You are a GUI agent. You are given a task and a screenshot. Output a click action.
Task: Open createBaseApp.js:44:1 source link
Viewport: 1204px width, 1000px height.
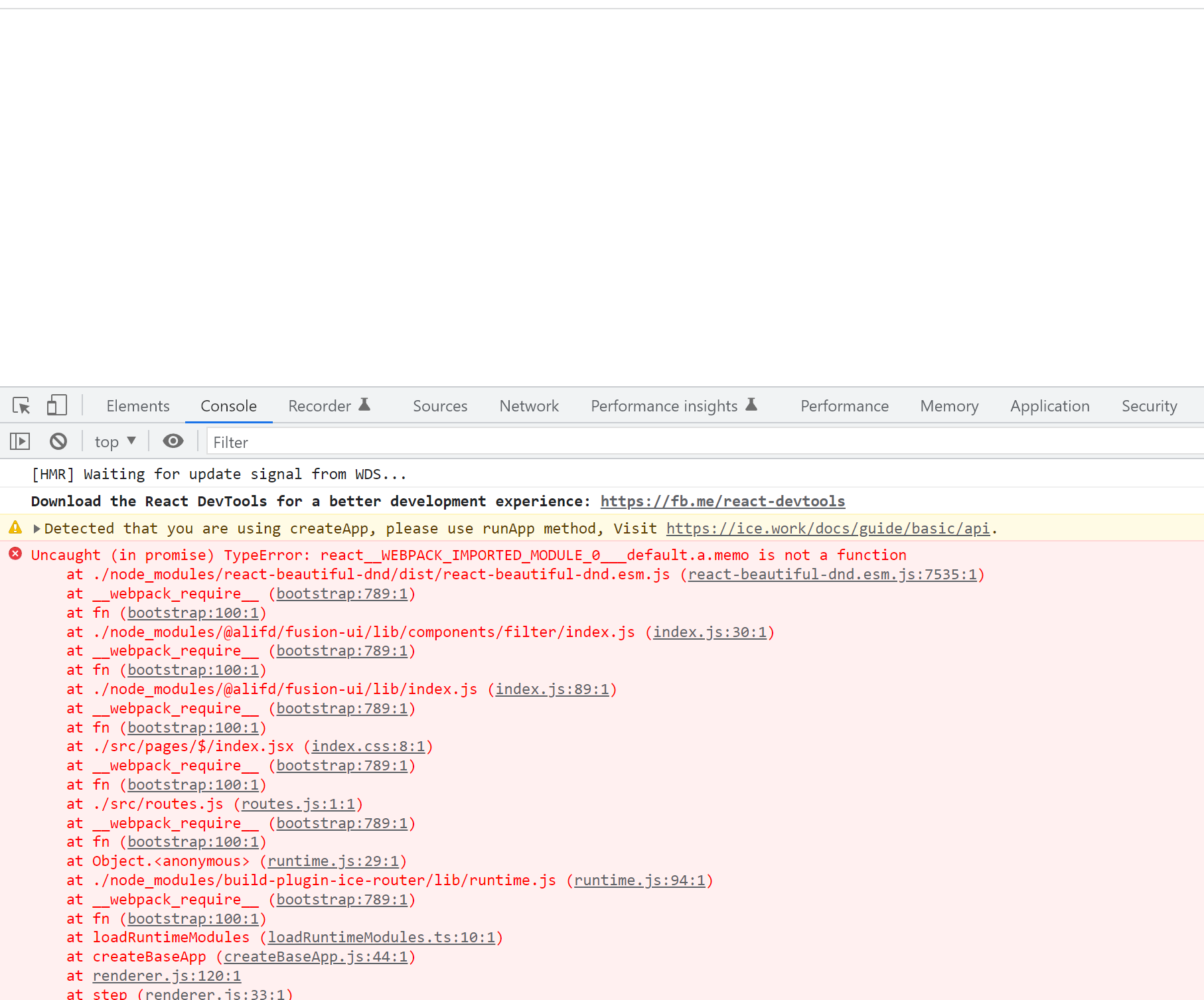315,957
